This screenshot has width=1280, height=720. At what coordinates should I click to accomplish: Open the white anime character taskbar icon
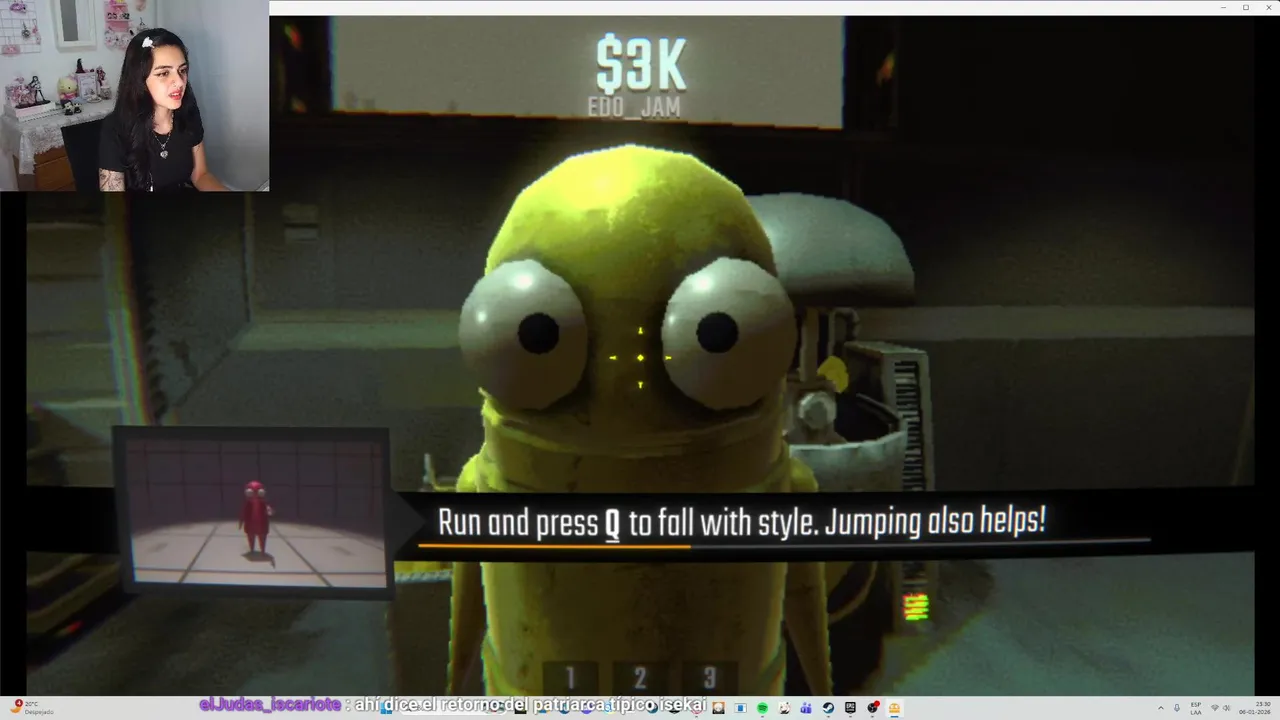(784, 708)
